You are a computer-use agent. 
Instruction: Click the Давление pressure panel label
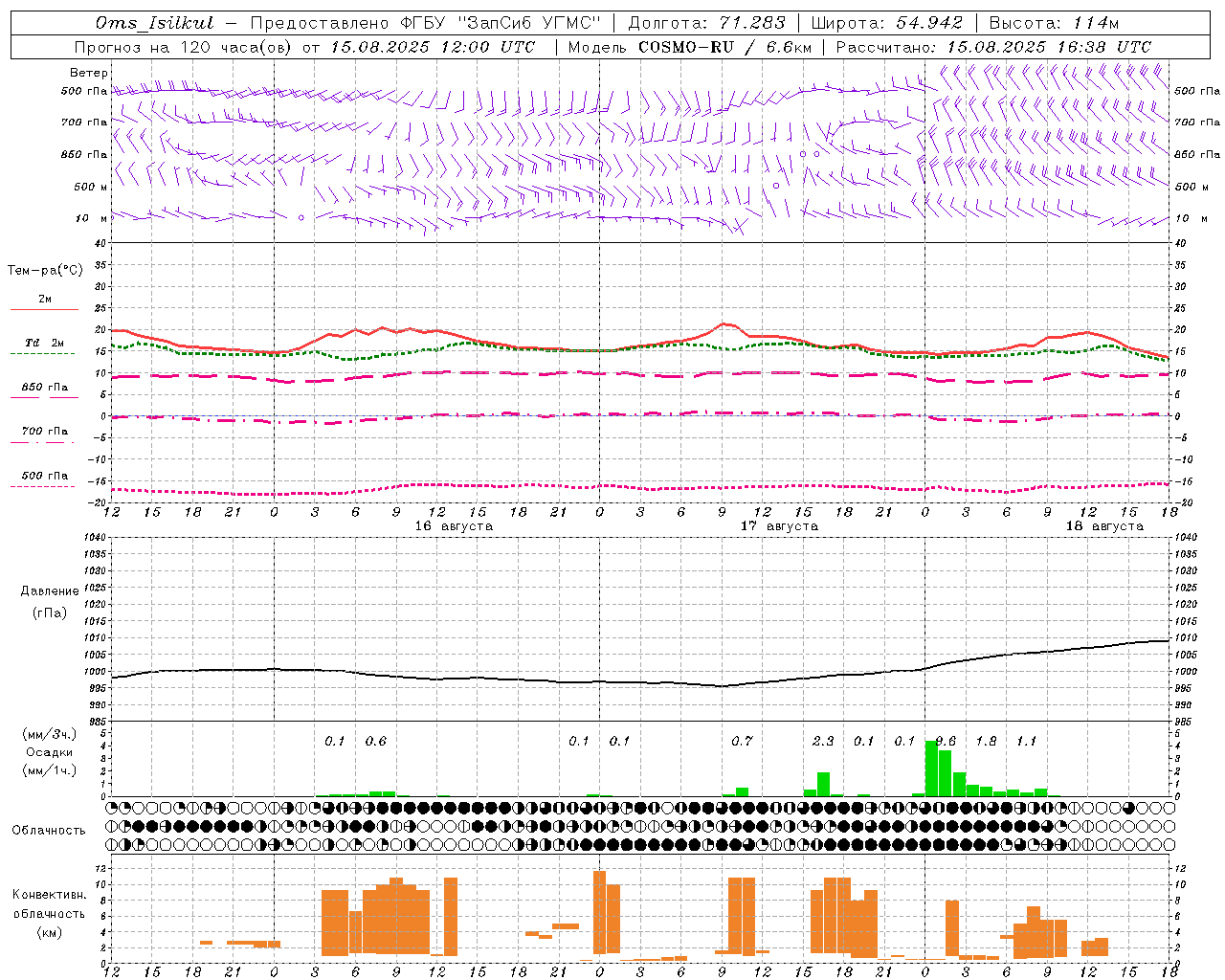pyautogui.click(x=50, y=591)
